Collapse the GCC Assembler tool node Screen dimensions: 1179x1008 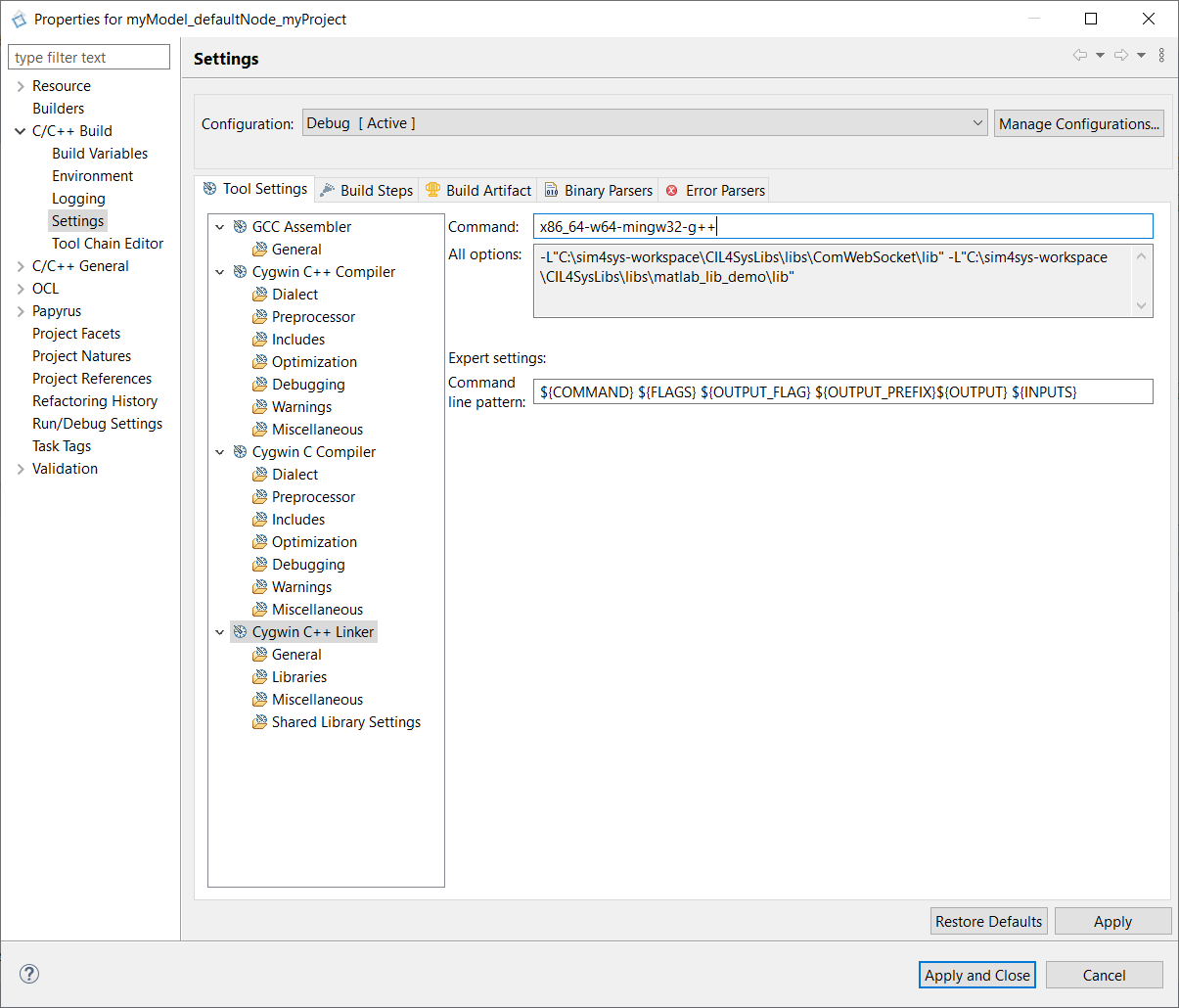[x=220, y=227]
